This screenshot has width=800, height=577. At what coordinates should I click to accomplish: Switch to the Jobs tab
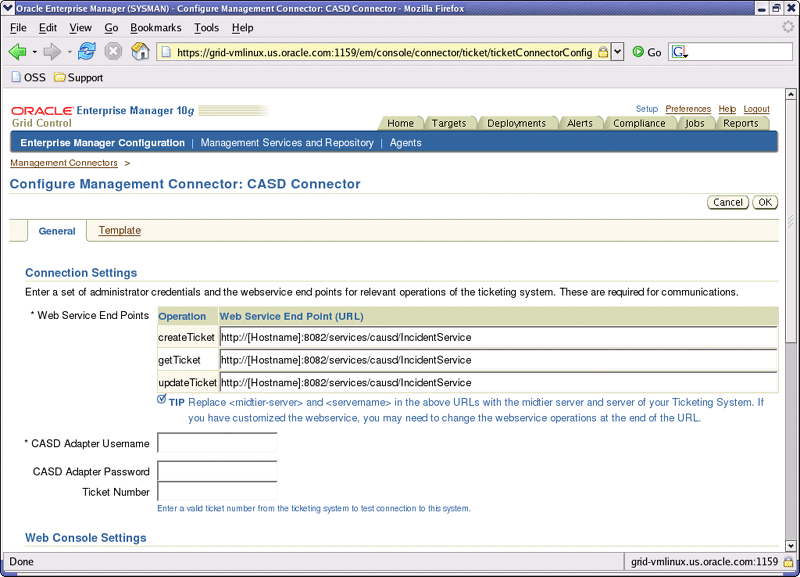pos(694,123)
